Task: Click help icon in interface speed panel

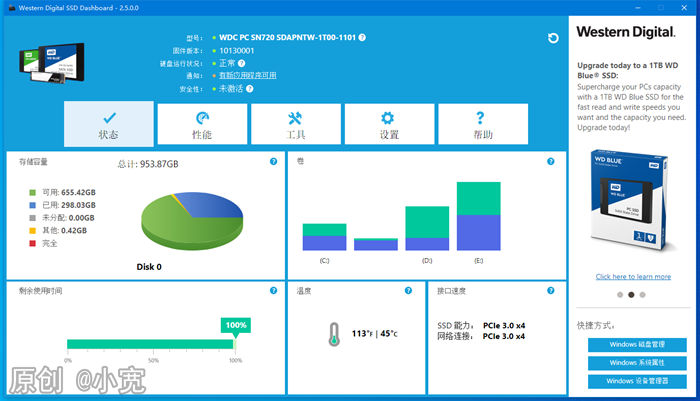Action: (x=551, y=291)
